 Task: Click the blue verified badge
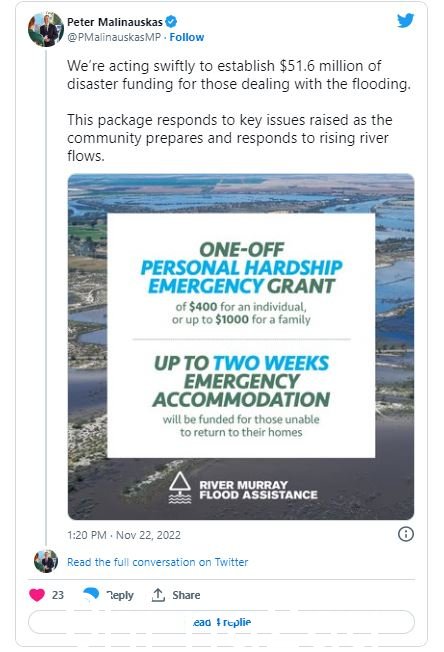tap(171, 22)
